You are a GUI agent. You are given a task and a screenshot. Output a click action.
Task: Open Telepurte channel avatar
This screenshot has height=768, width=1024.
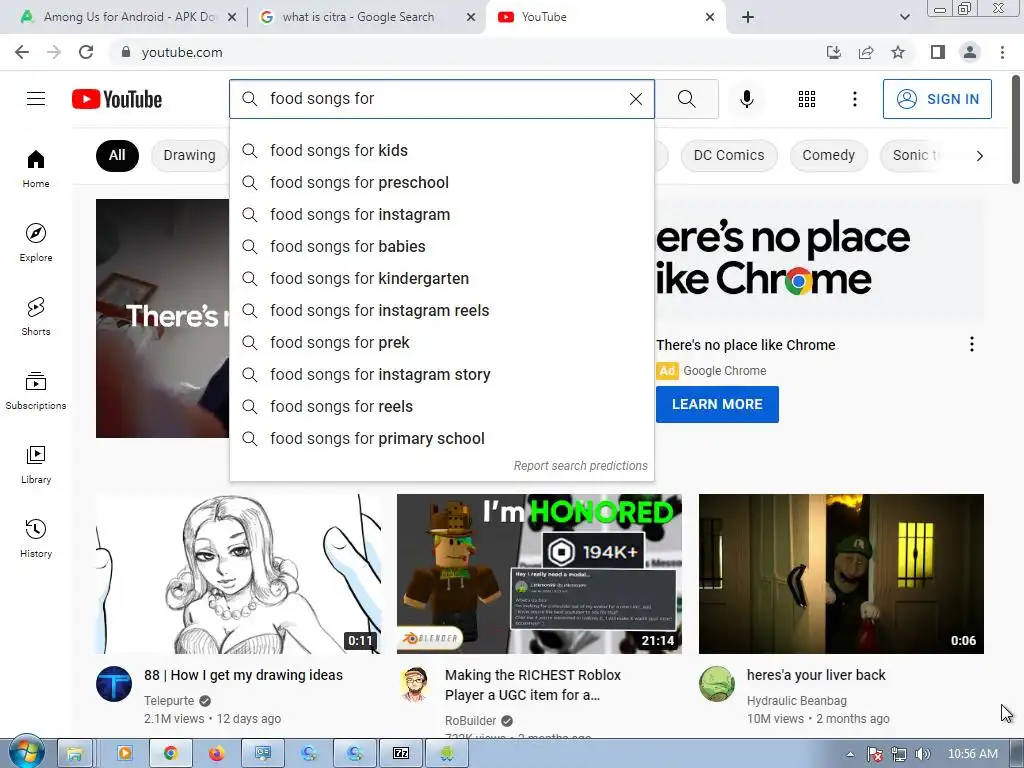click(114, 684)
